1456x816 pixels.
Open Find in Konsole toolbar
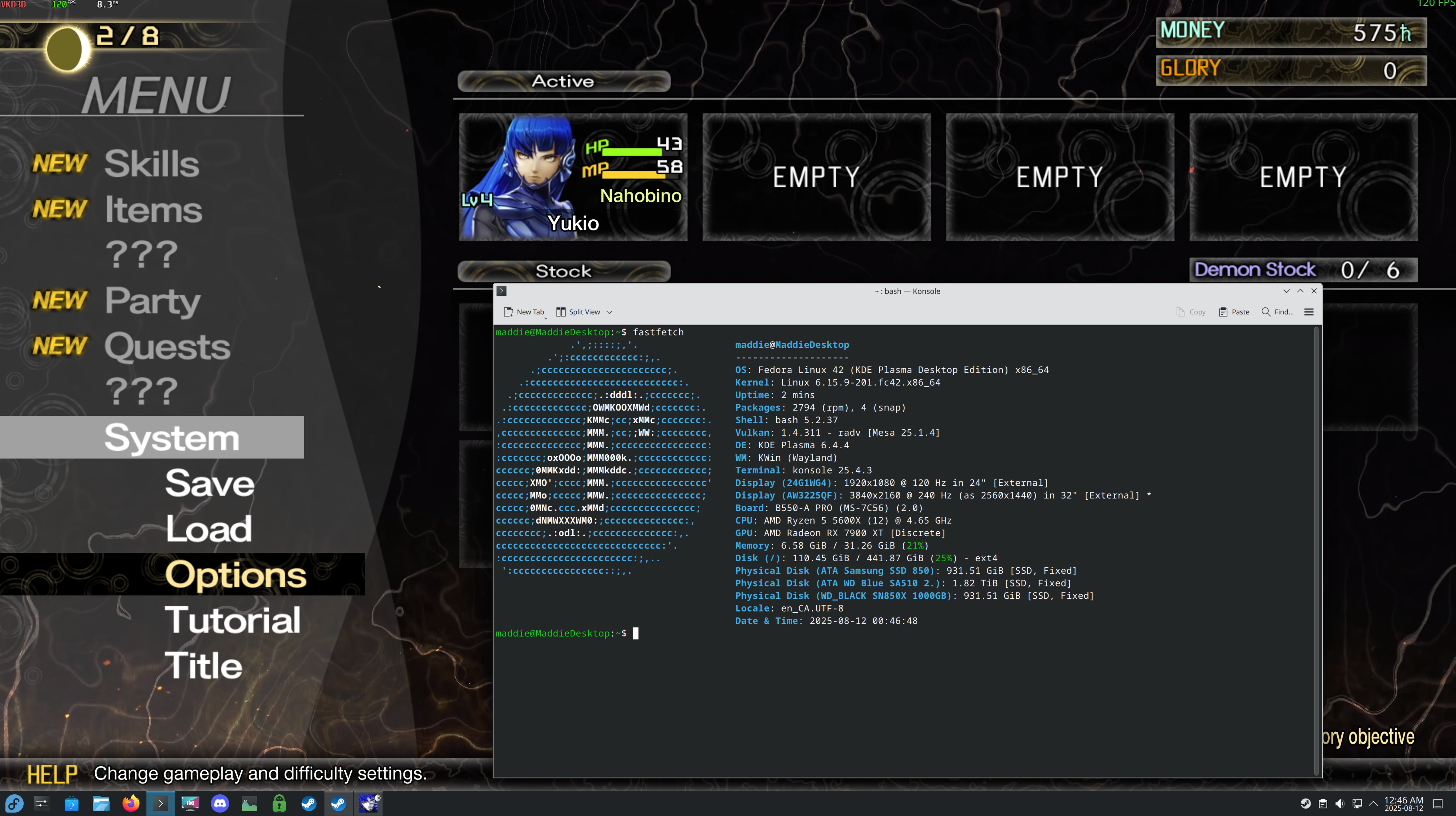point(1277,312)
